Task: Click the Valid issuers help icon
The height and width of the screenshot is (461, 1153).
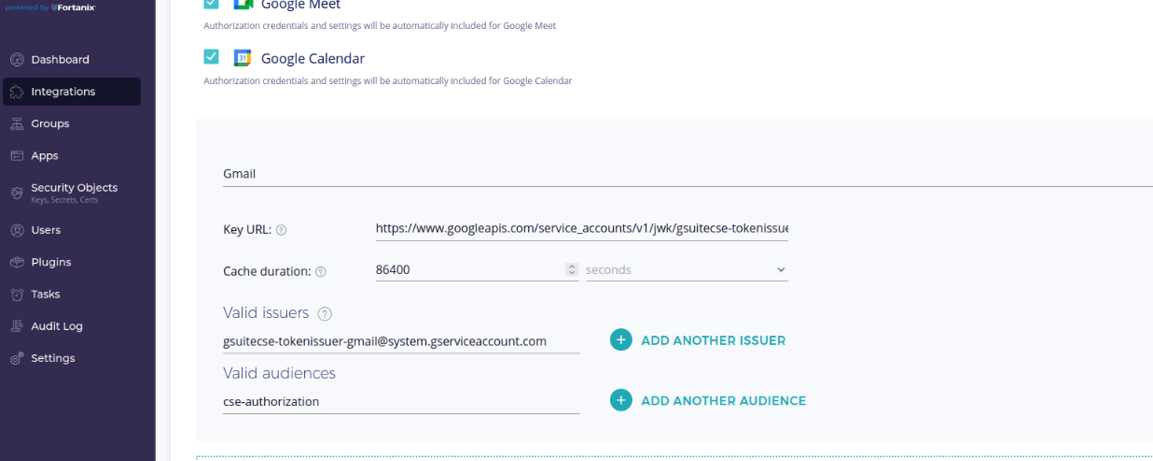Action: coord(324,314)
